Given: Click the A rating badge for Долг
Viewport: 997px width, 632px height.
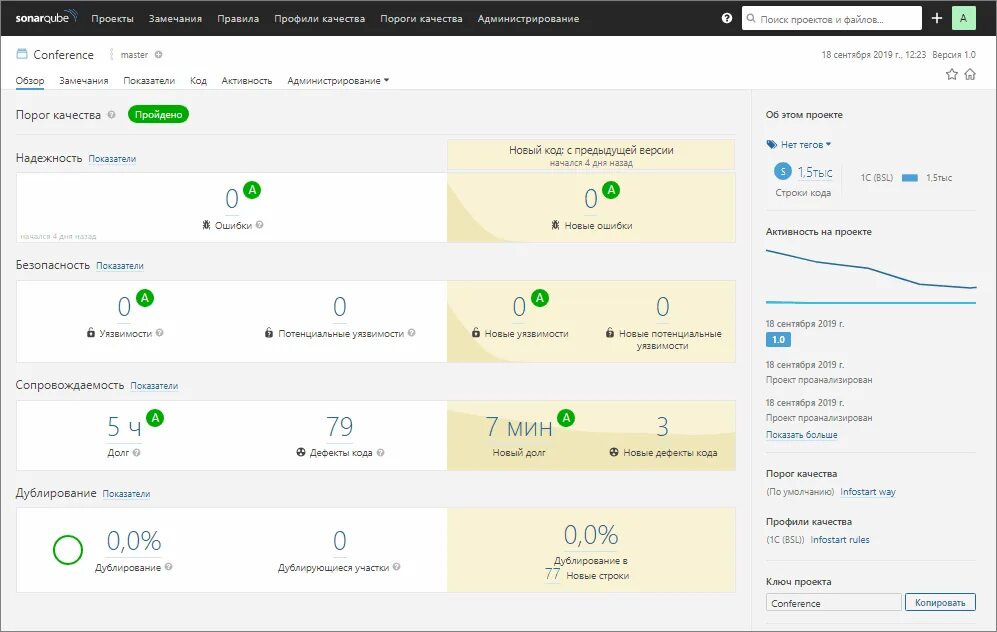Looking at the screenshot, I should [155, 418].
